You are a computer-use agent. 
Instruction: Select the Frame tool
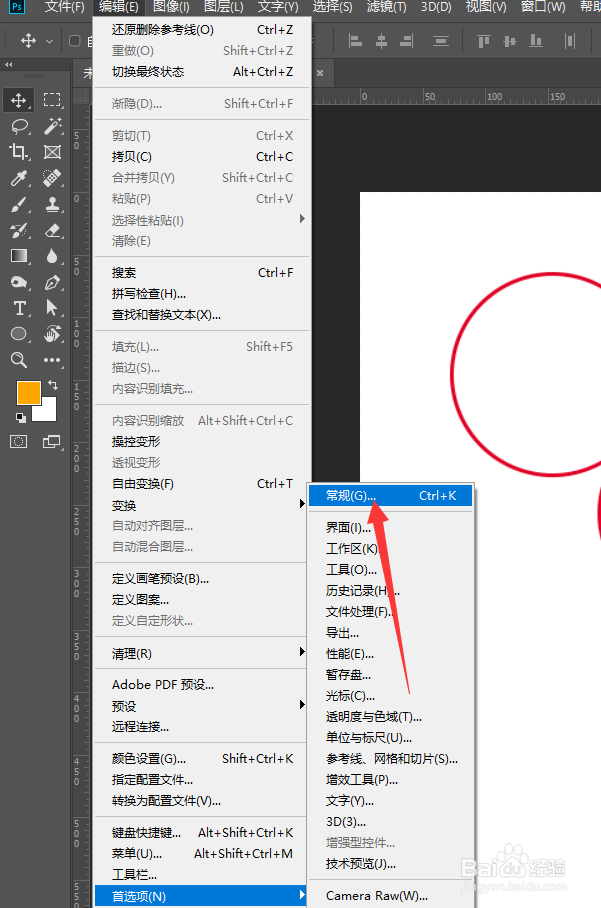coord(52,152)
